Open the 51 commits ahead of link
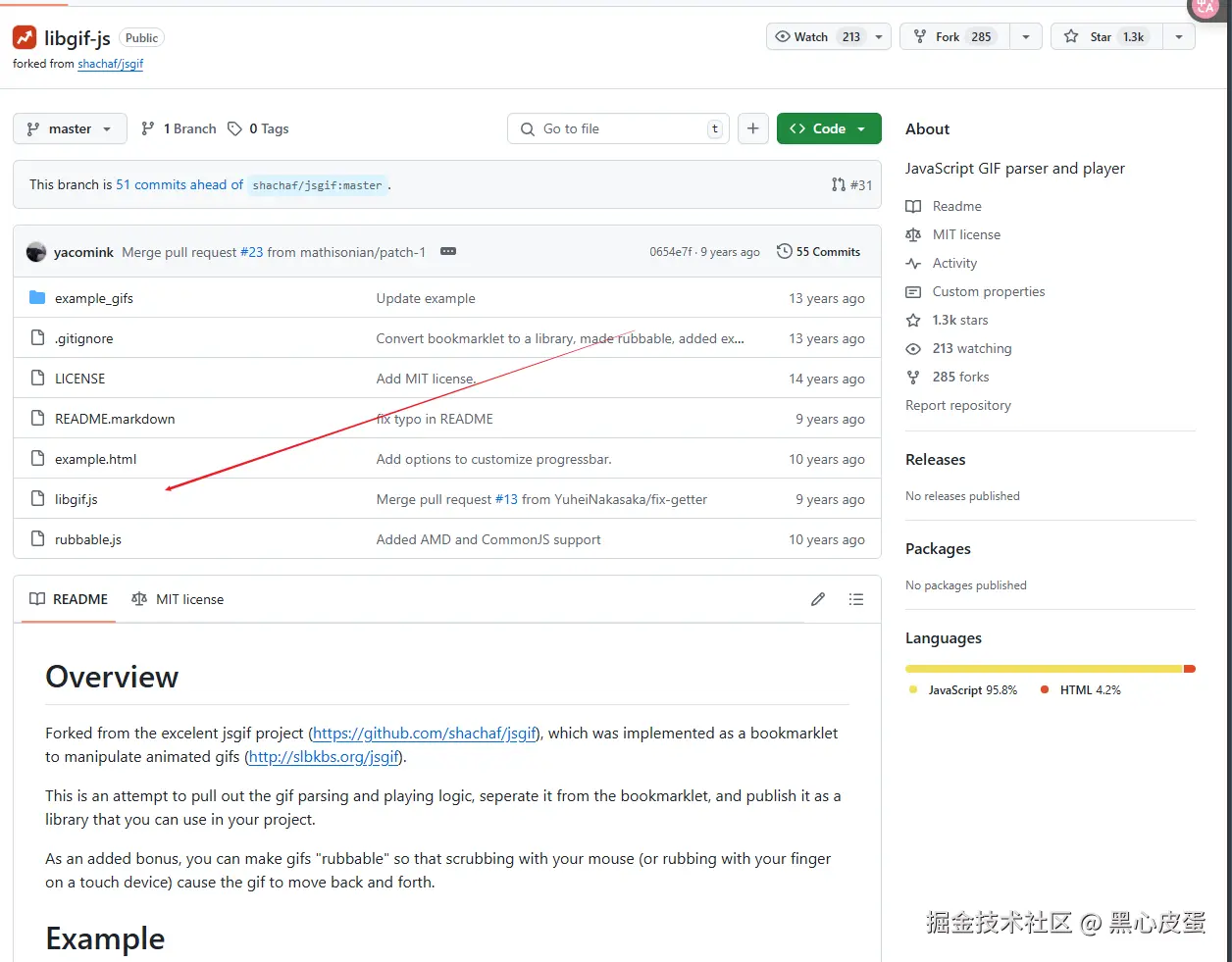This screenshot has height=962, width=1232. 180,184
